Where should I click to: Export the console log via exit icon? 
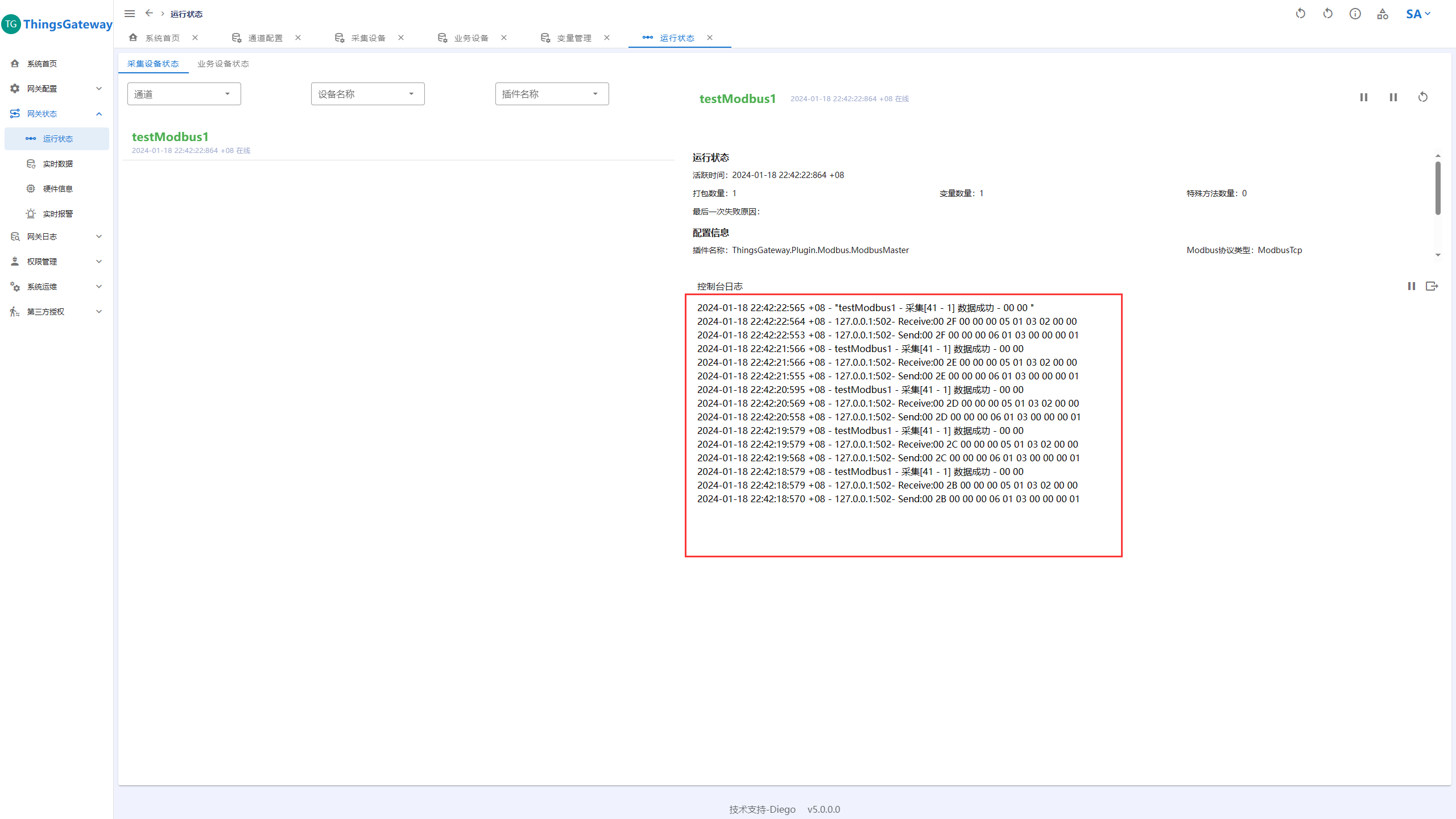coord(1432,286)
